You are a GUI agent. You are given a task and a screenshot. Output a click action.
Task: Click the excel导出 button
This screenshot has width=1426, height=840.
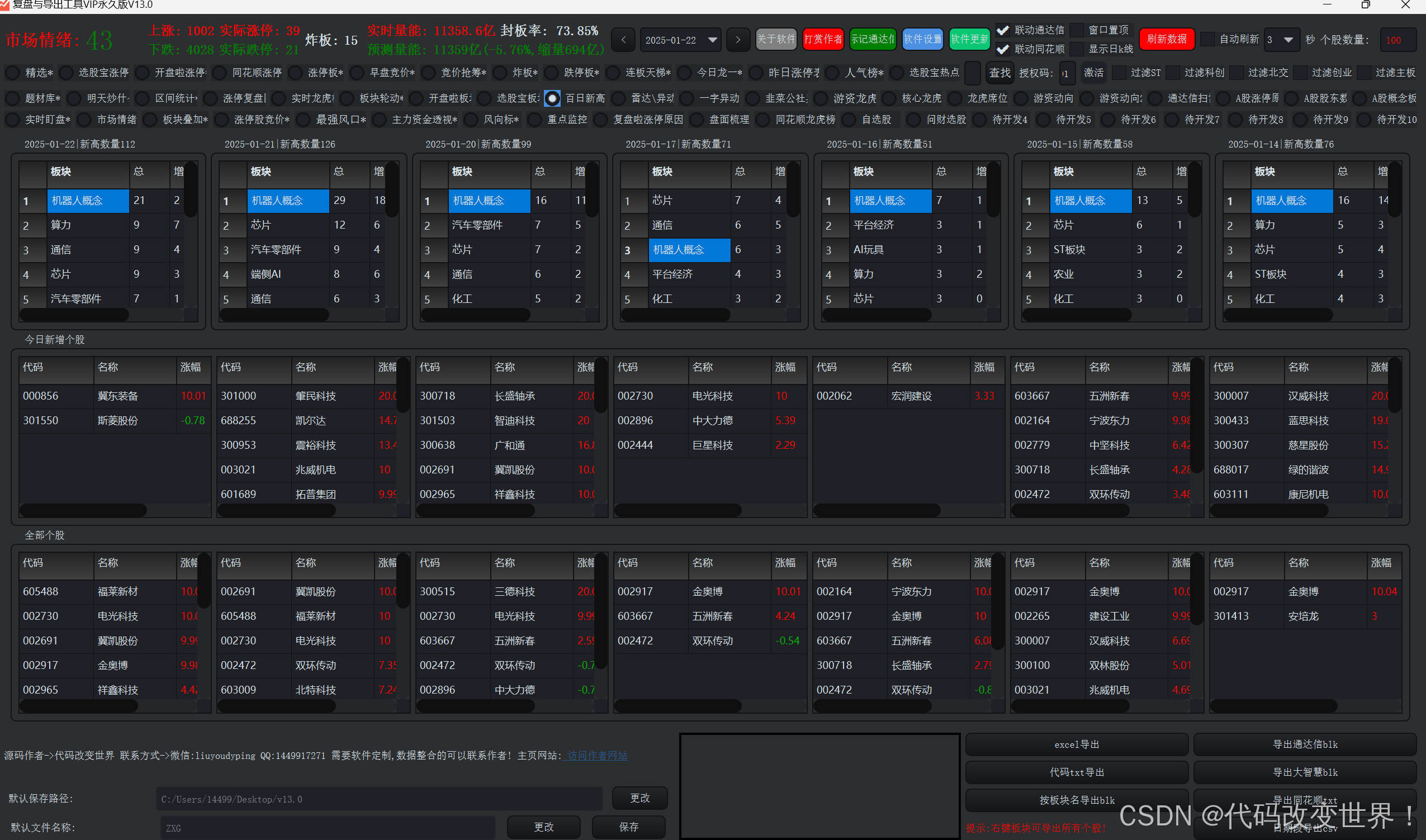[x=1076, y=744]
